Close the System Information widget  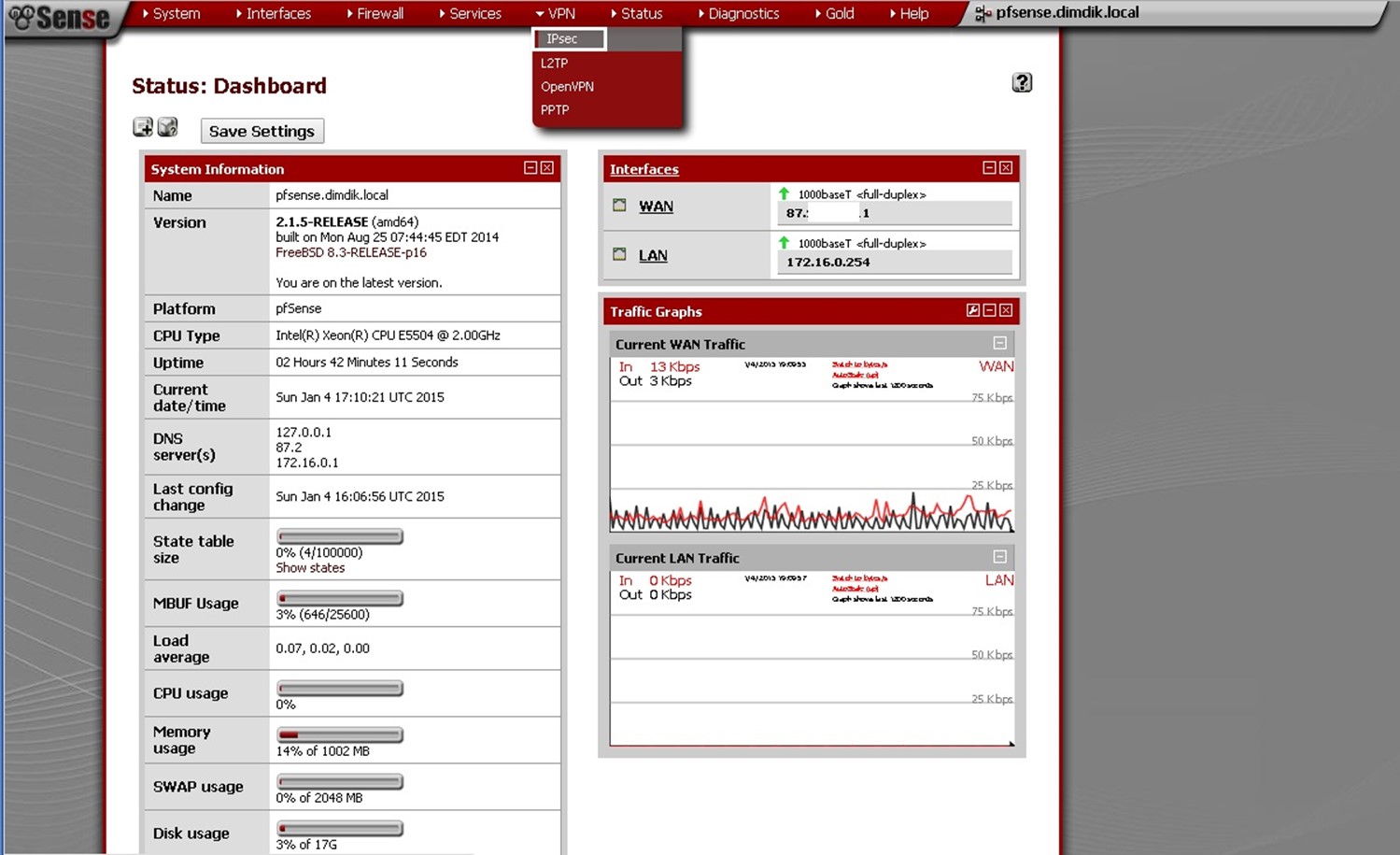point(547,168)
